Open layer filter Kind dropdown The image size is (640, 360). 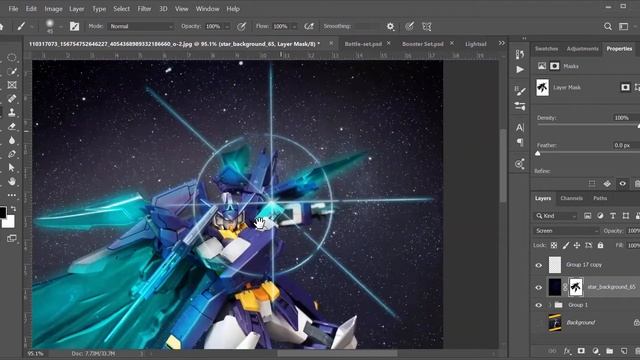click(556, 216)
